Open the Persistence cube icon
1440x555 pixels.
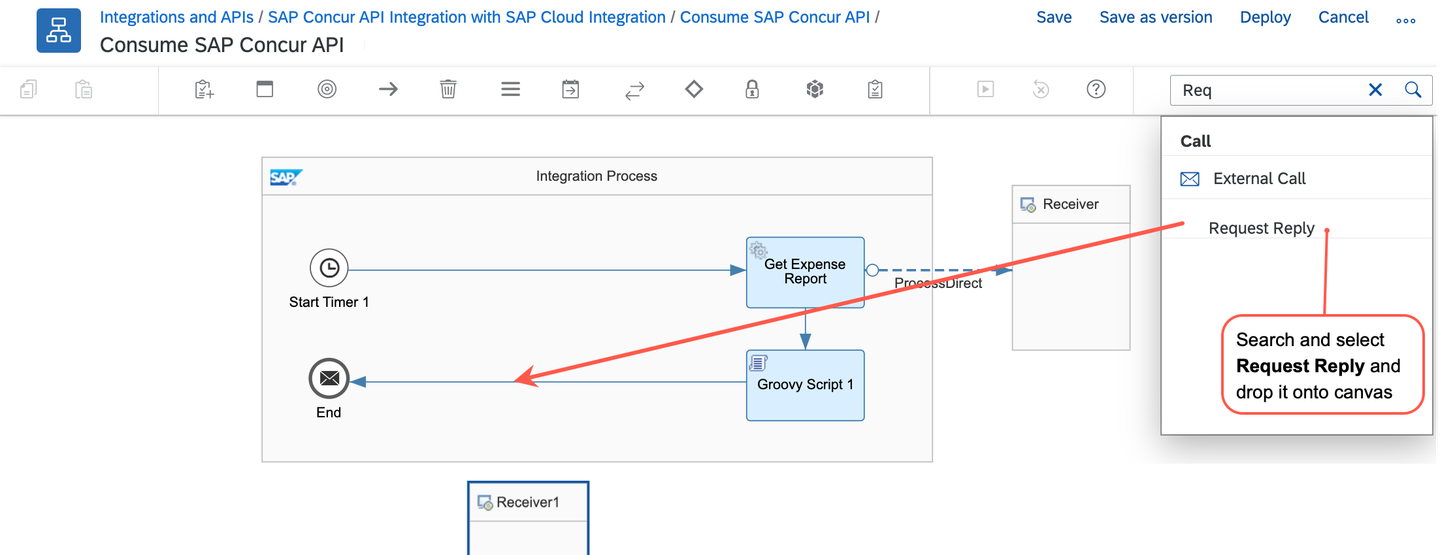[815, 89]
